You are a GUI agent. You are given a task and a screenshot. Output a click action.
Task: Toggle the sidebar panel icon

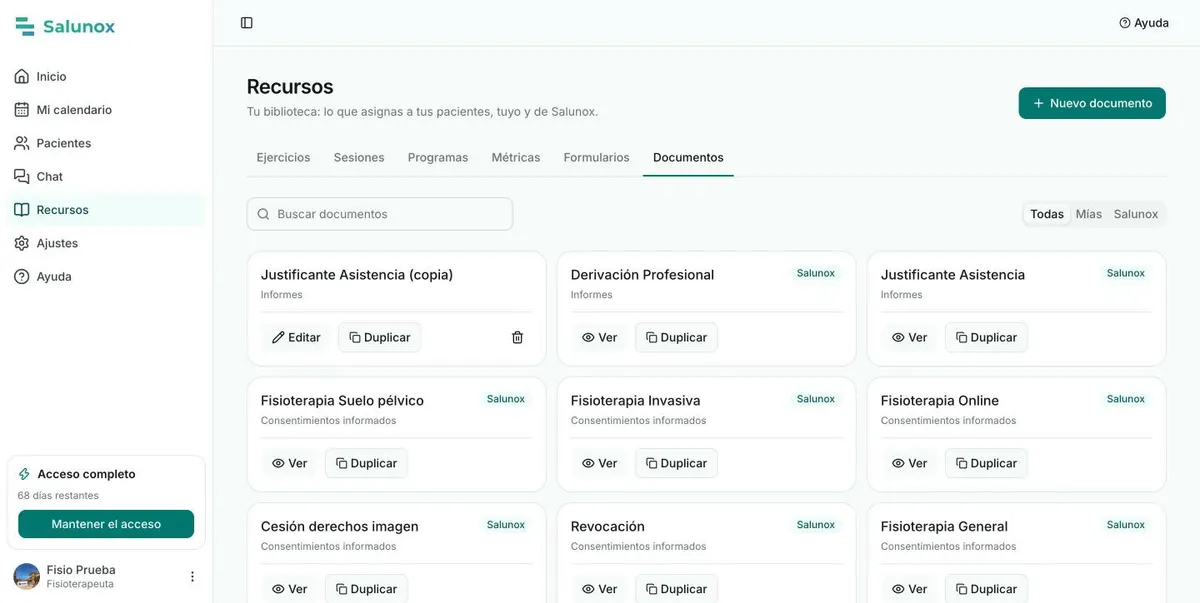247,23
